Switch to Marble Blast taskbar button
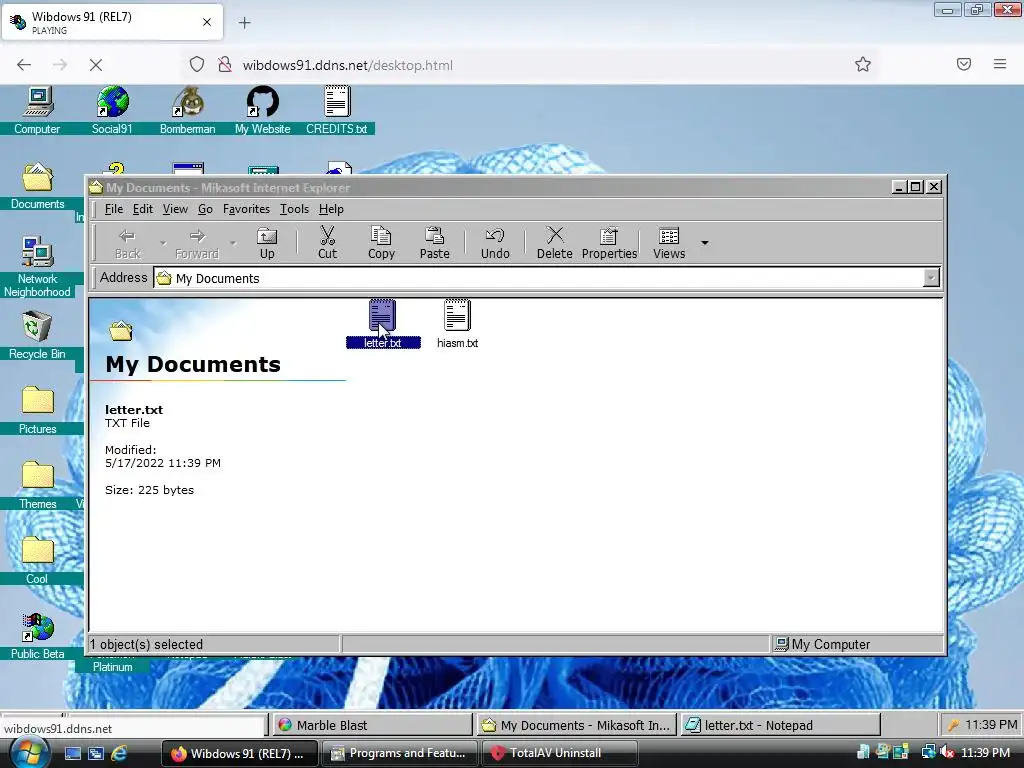Image resolution: width=1024 pixels, height=768 pixels. tap(372, 725)
